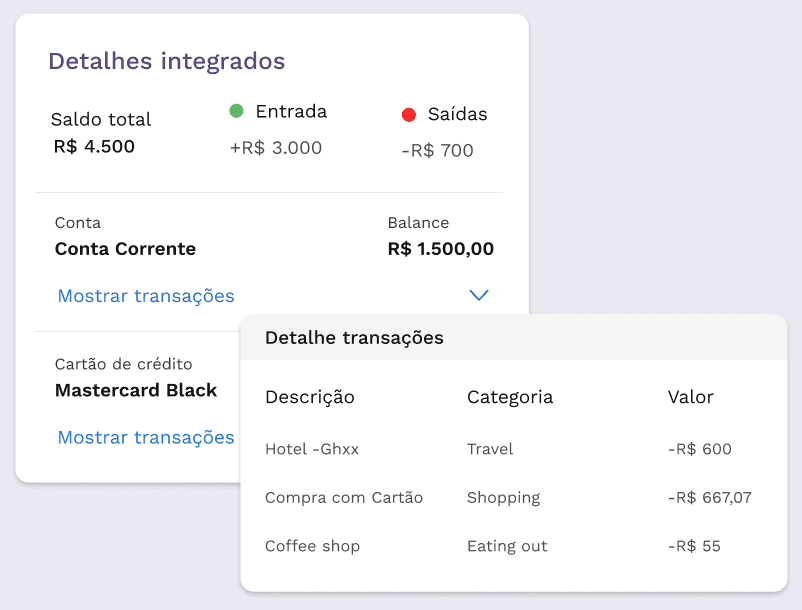802x610 pixels.
Task: Click the Saldo total amount R$ 4.500
Action: [94, 147]
